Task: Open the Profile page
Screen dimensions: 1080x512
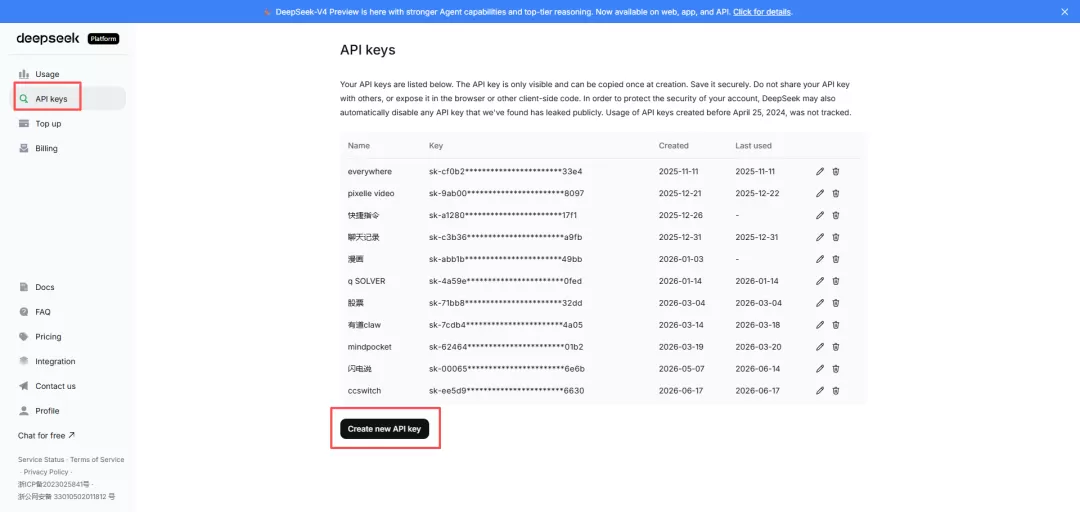Action: (x=68, y=411)
